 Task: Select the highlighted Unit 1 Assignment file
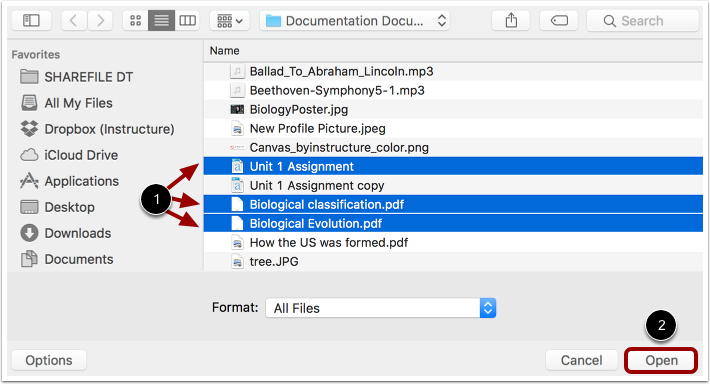coord(453,166)
